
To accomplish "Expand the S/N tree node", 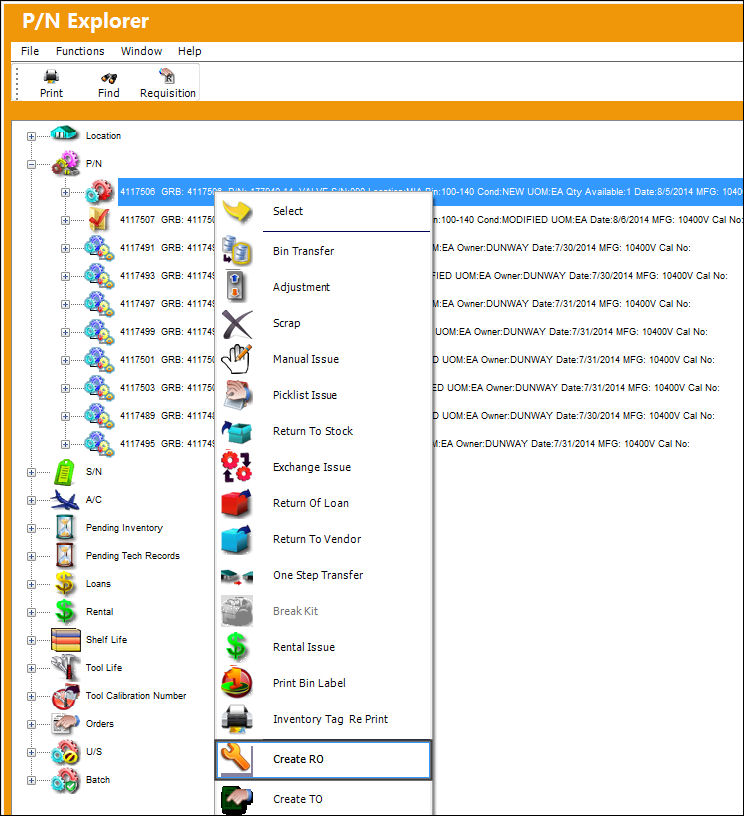I will 31,473.
